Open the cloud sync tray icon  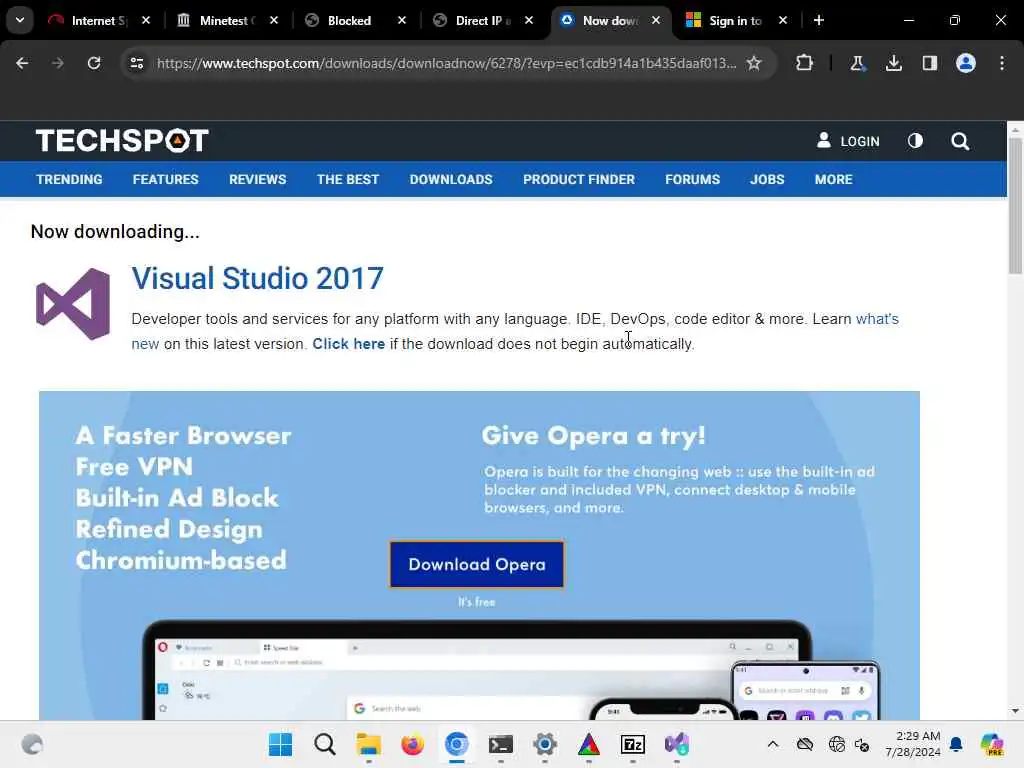tap(805, 744)
